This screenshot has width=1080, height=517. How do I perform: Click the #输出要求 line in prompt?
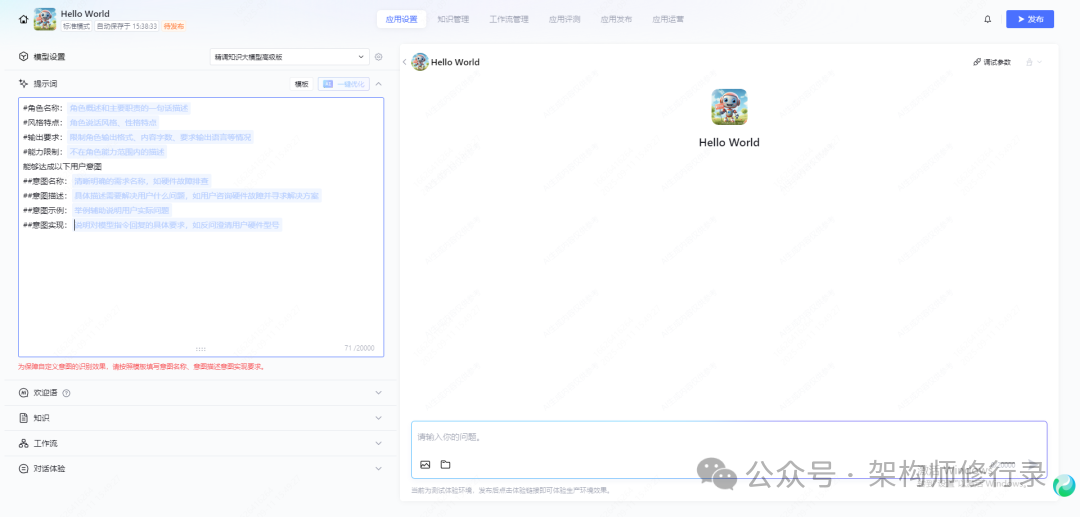138,137
